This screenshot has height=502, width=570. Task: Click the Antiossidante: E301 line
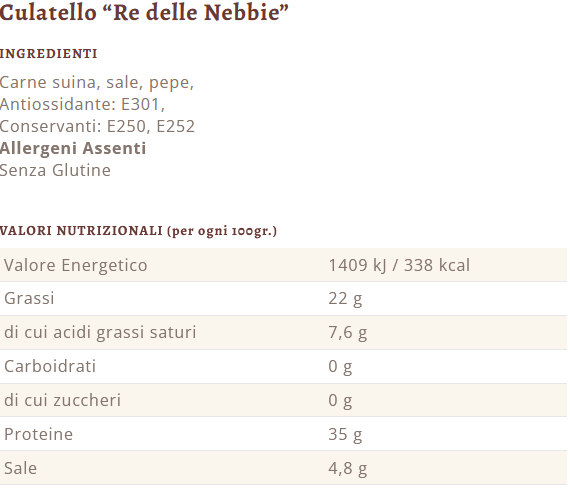click(x=82, y=105)
